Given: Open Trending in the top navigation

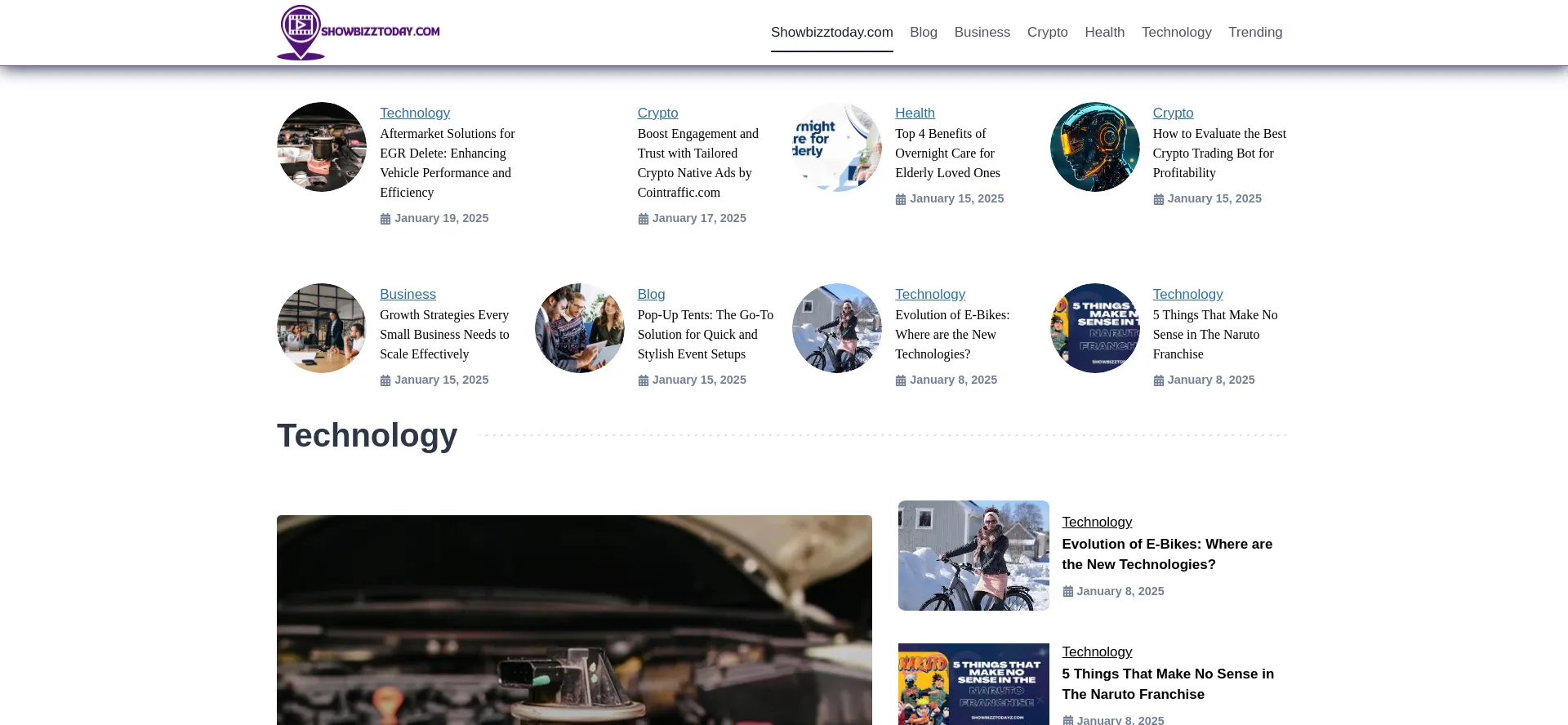Looking at the screenshot, I should 1255,32.
